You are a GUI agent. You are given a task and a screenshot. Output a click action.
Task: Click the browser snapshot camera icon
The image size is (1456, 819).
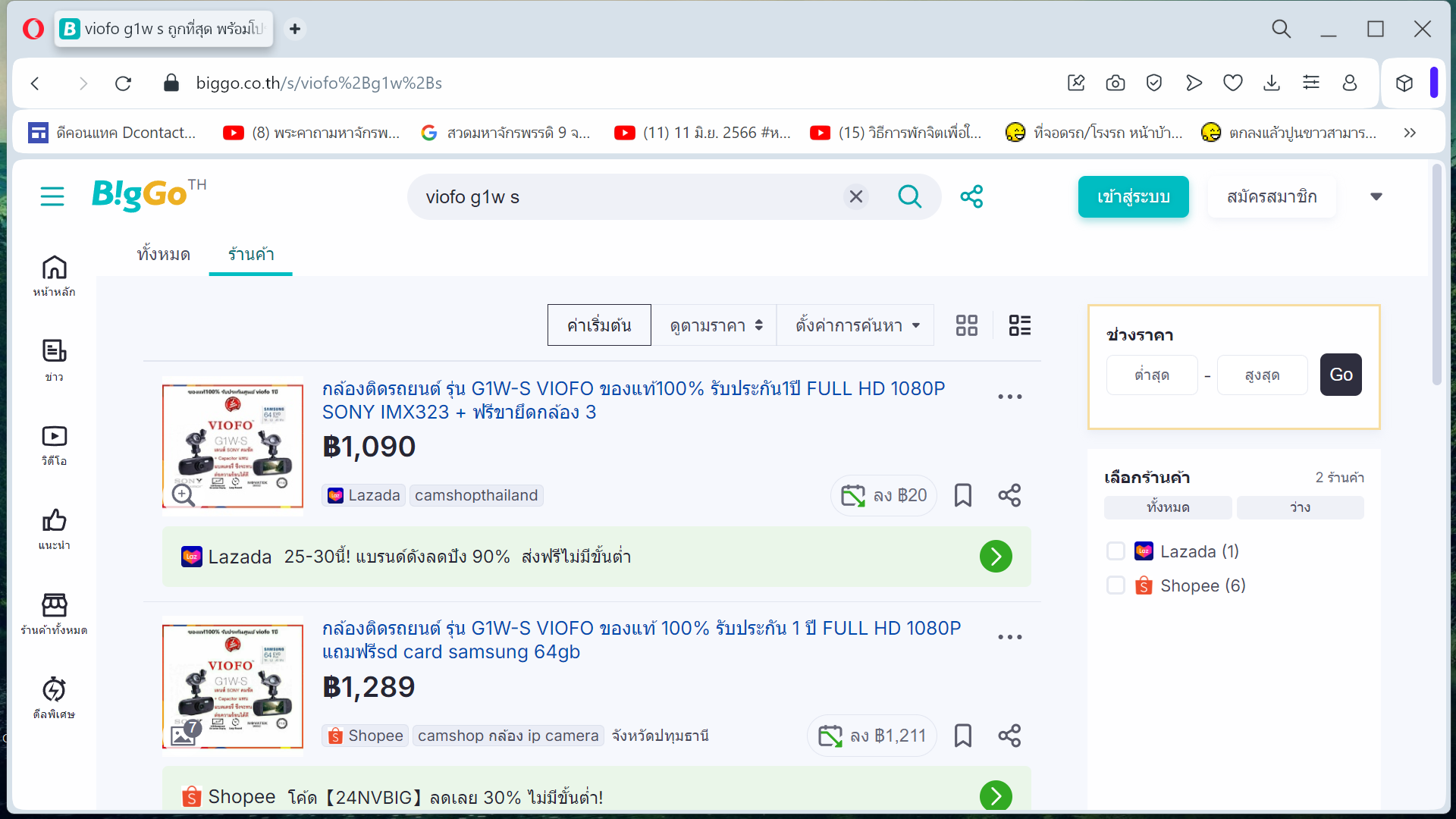tap(1115, 83)
